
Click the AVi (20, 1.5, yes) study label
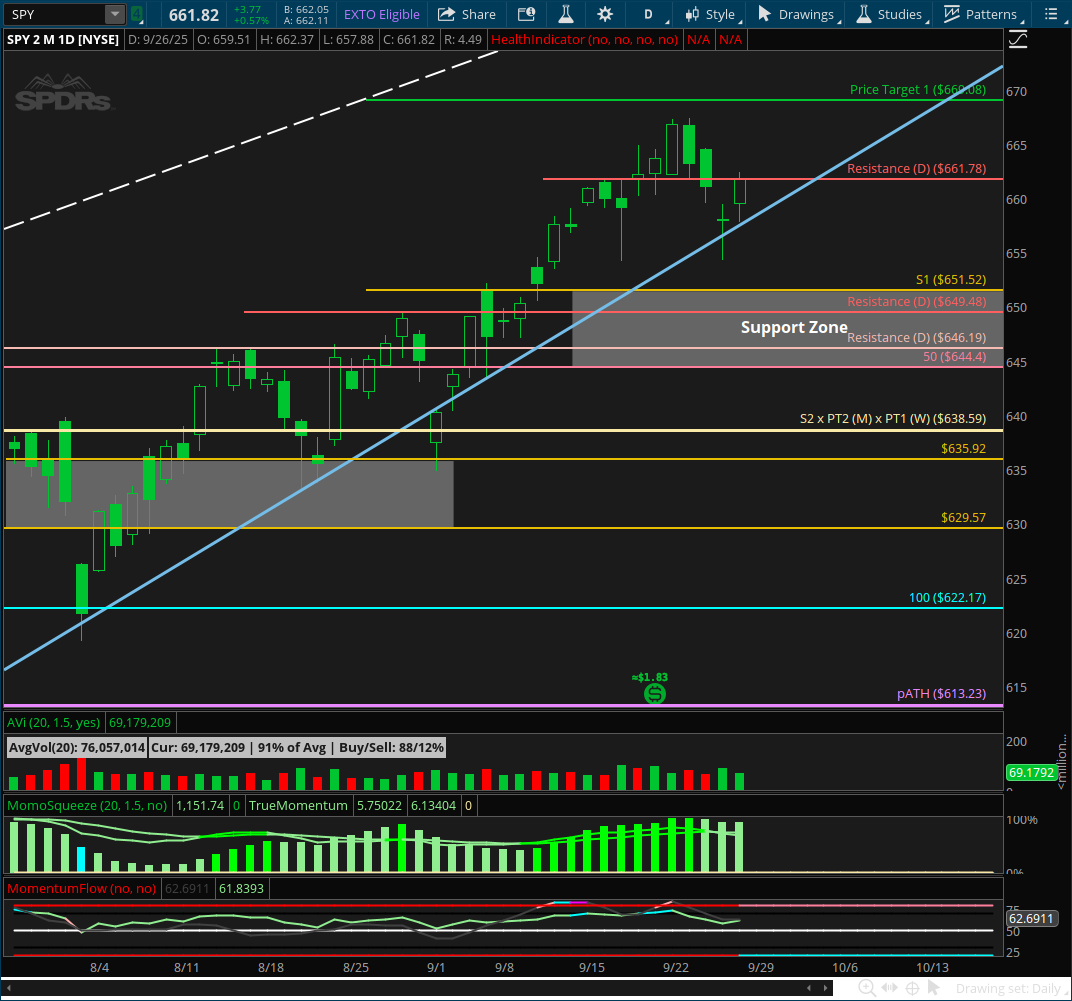pyautogui.click(x=53, y=722)
